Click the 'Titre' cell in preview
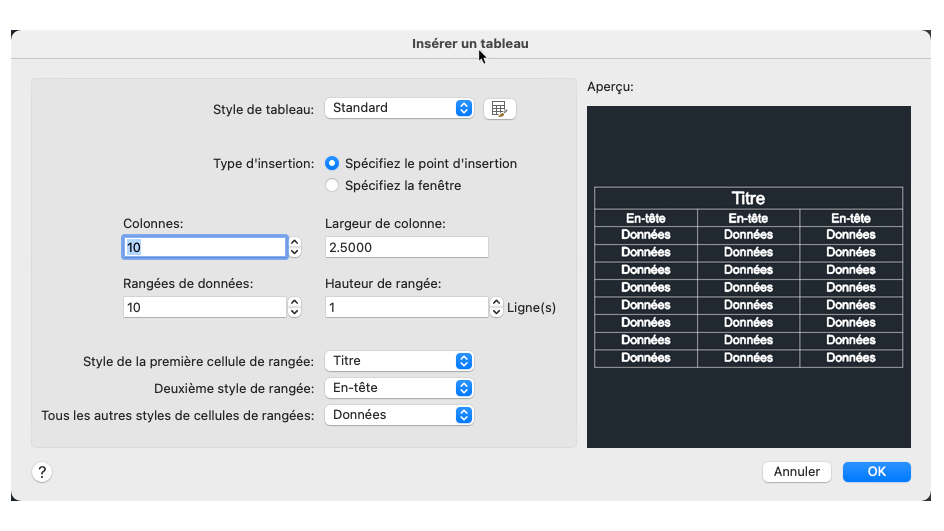This screenshot has height=531, width=944. click(748, 198)
